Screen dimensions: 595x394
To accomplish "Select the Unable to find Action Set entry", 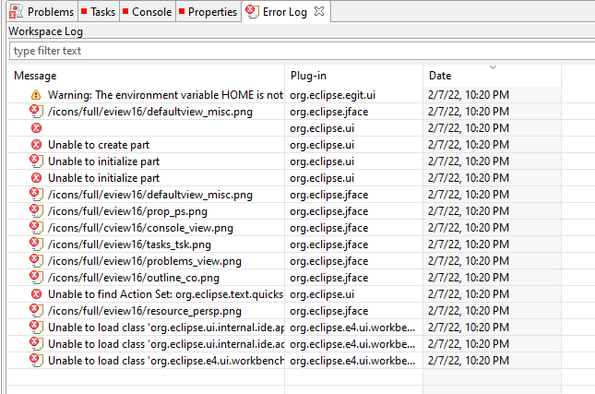I will [x=165, y=294].
